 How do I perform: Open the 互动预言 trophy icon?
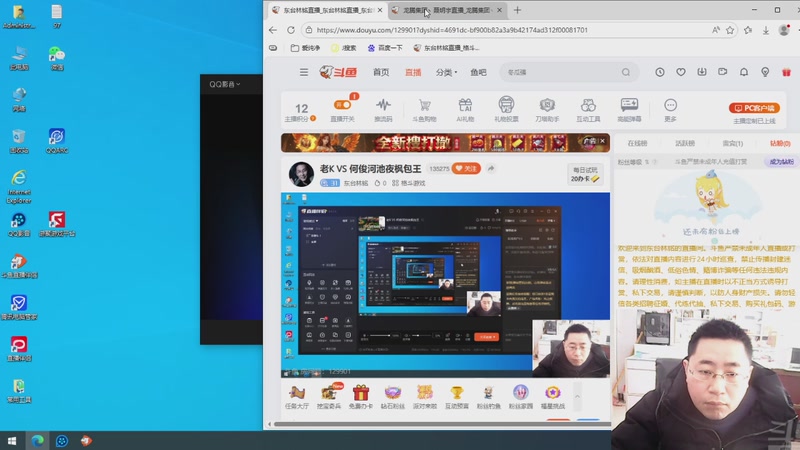[x=457, y=397]
